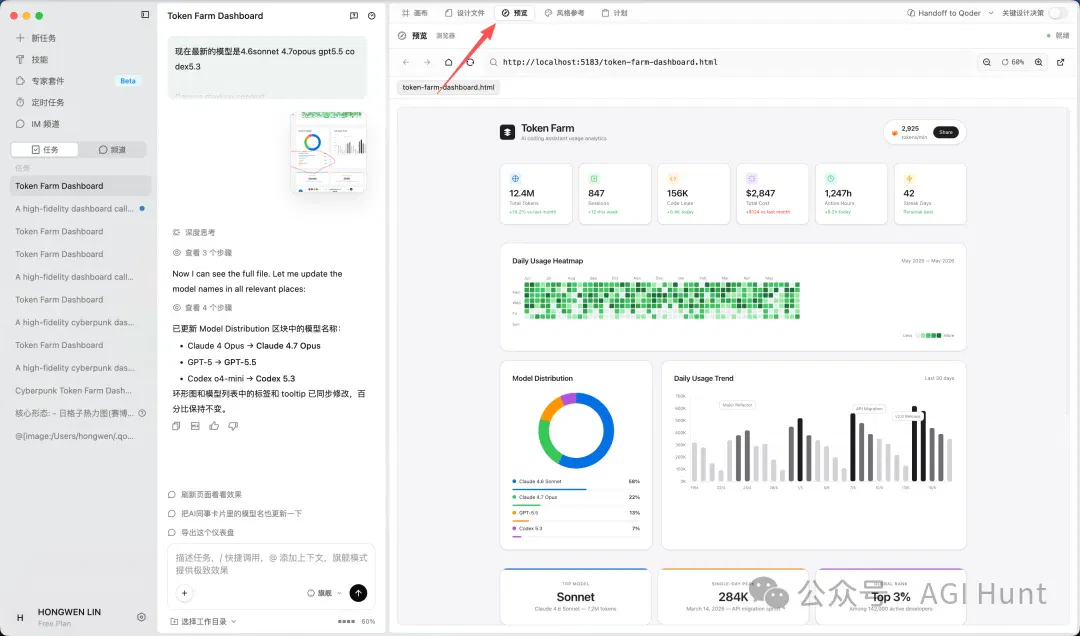This screenshot has height=636, width=1080.
Task: Click the plus attach button in composer
Action: [x=185, y=593]
